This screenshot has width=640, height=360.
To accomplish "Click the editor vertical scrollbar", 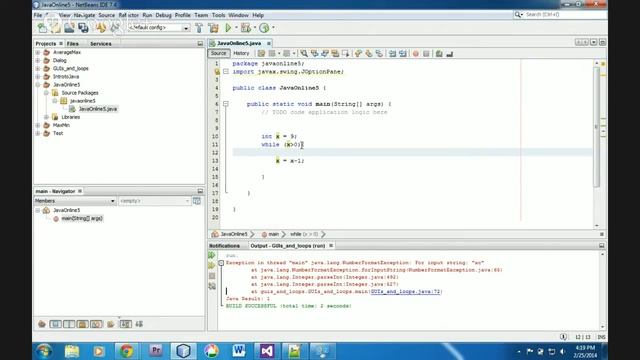I will coord(596,127).
